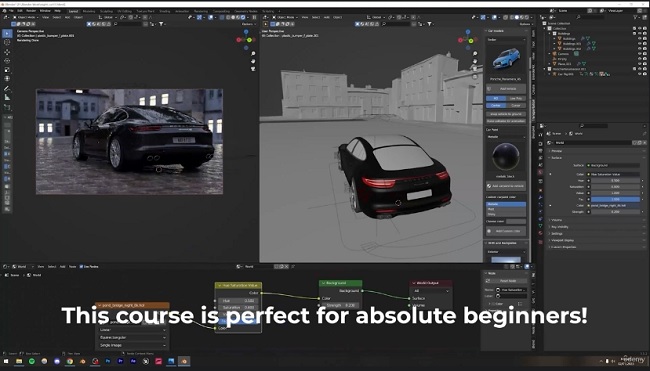Toggle camera view icon in left viewport
Viewport: 650px width, 371px height.
point(253,69)
